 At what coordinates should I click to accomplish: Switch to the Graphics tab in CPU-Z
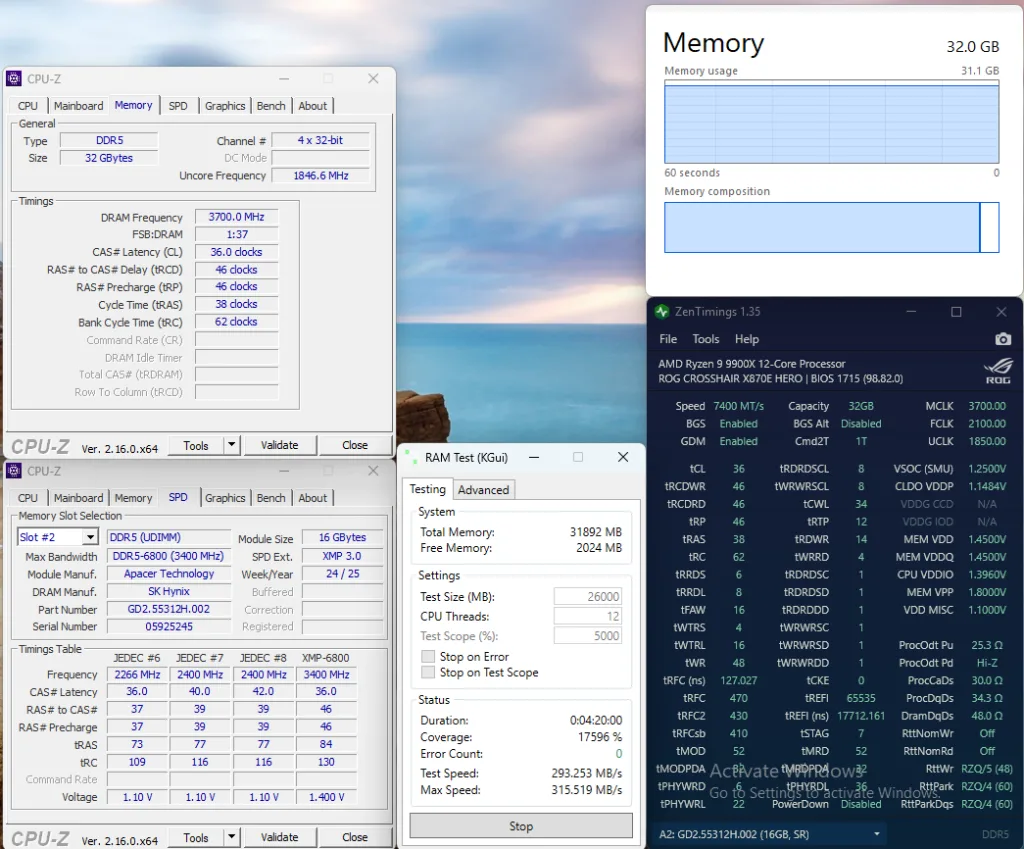tap(225, 105)
